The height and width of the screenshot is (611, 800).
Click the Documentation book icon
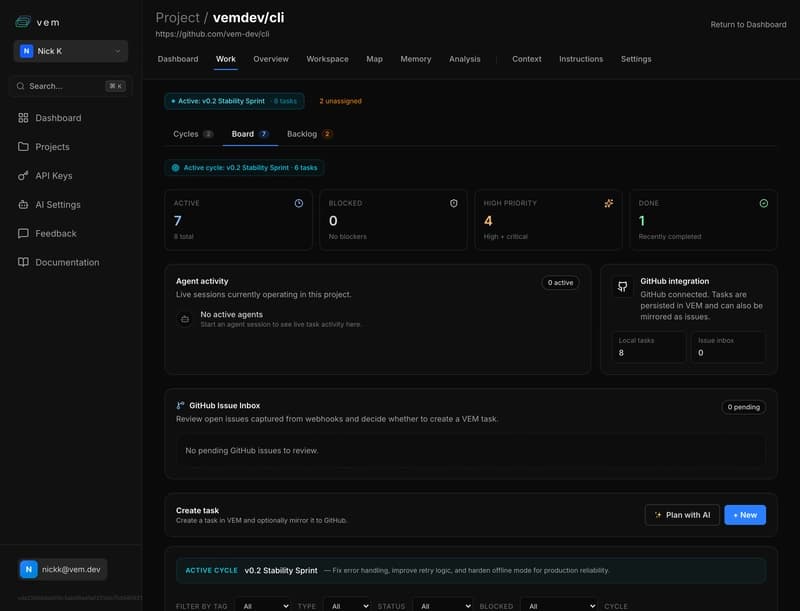(22, 262)
